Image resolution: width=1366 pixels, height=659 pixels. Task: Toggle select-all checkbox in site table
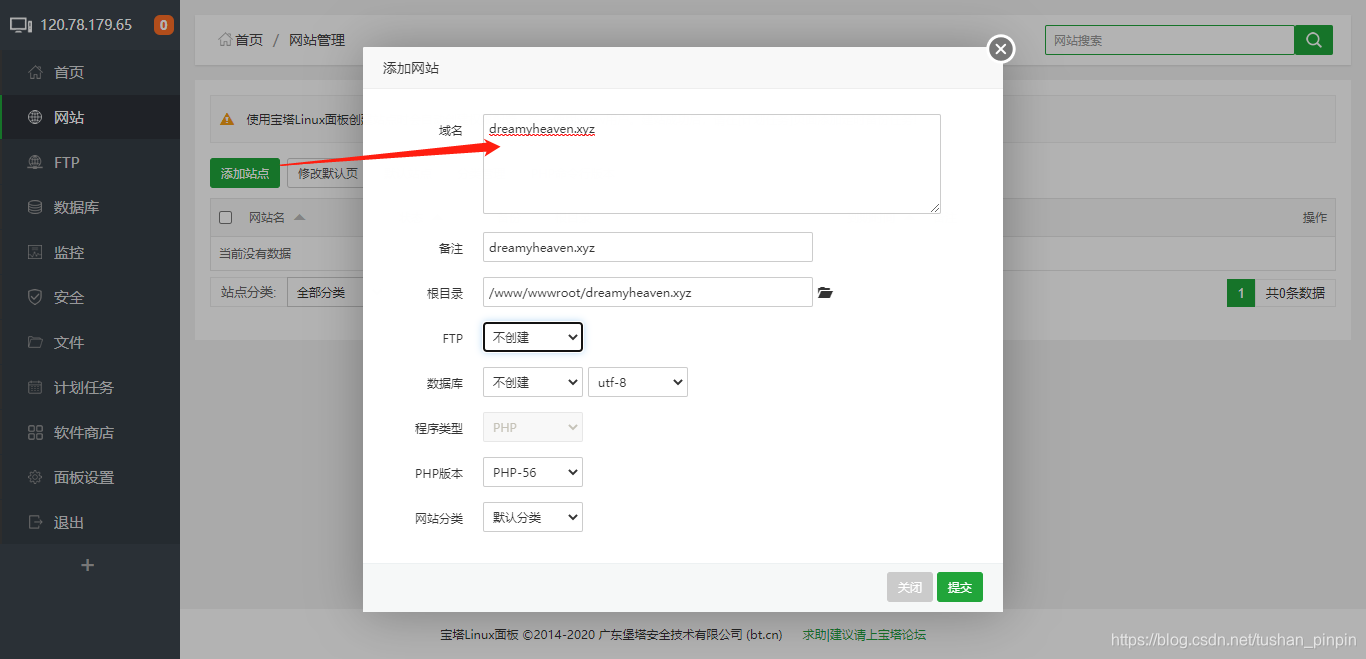coord(226,217)
